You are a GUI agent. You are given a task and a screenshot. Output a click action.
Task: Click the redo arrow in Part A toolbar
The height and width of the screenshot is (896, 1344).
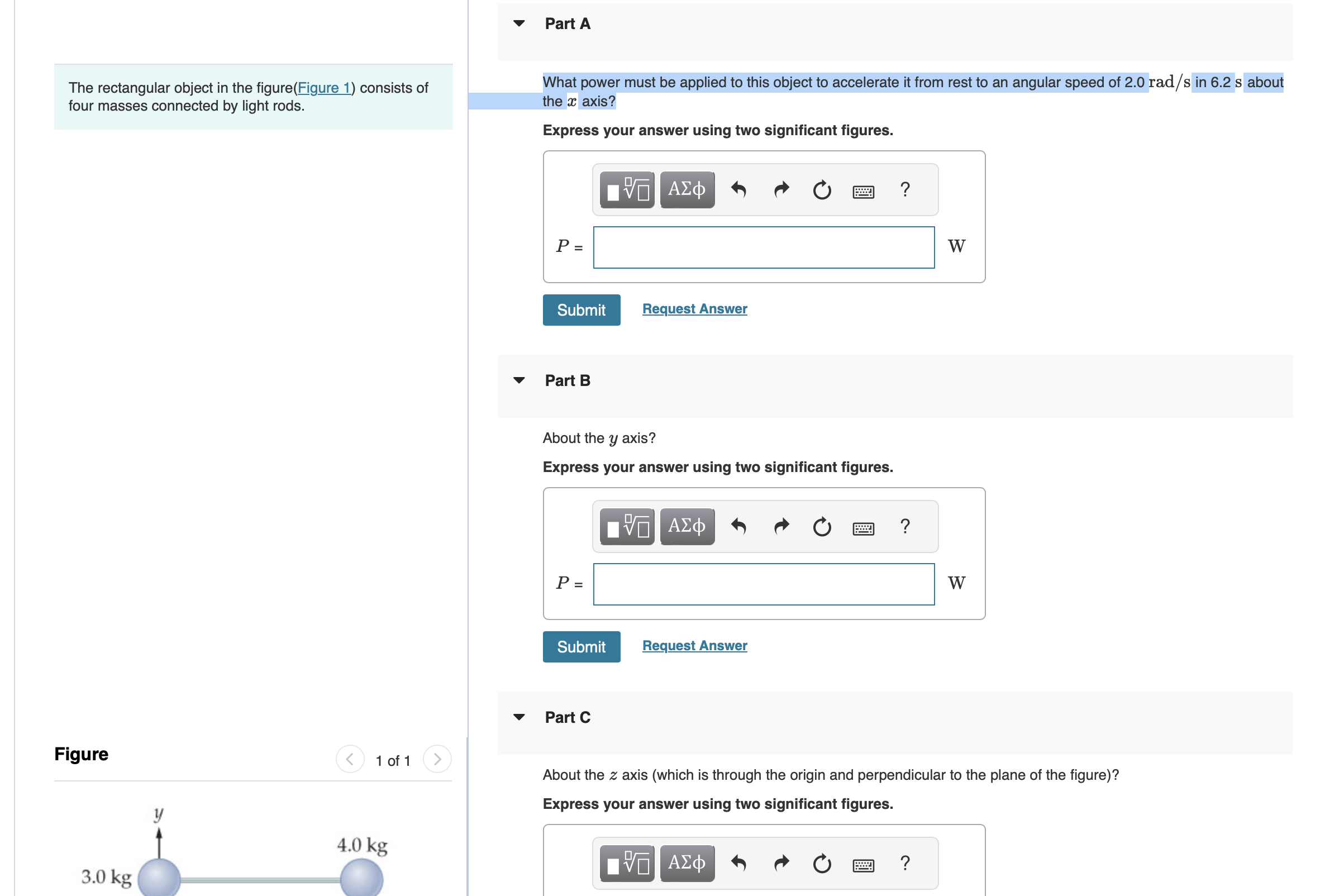tap(781, 190)
